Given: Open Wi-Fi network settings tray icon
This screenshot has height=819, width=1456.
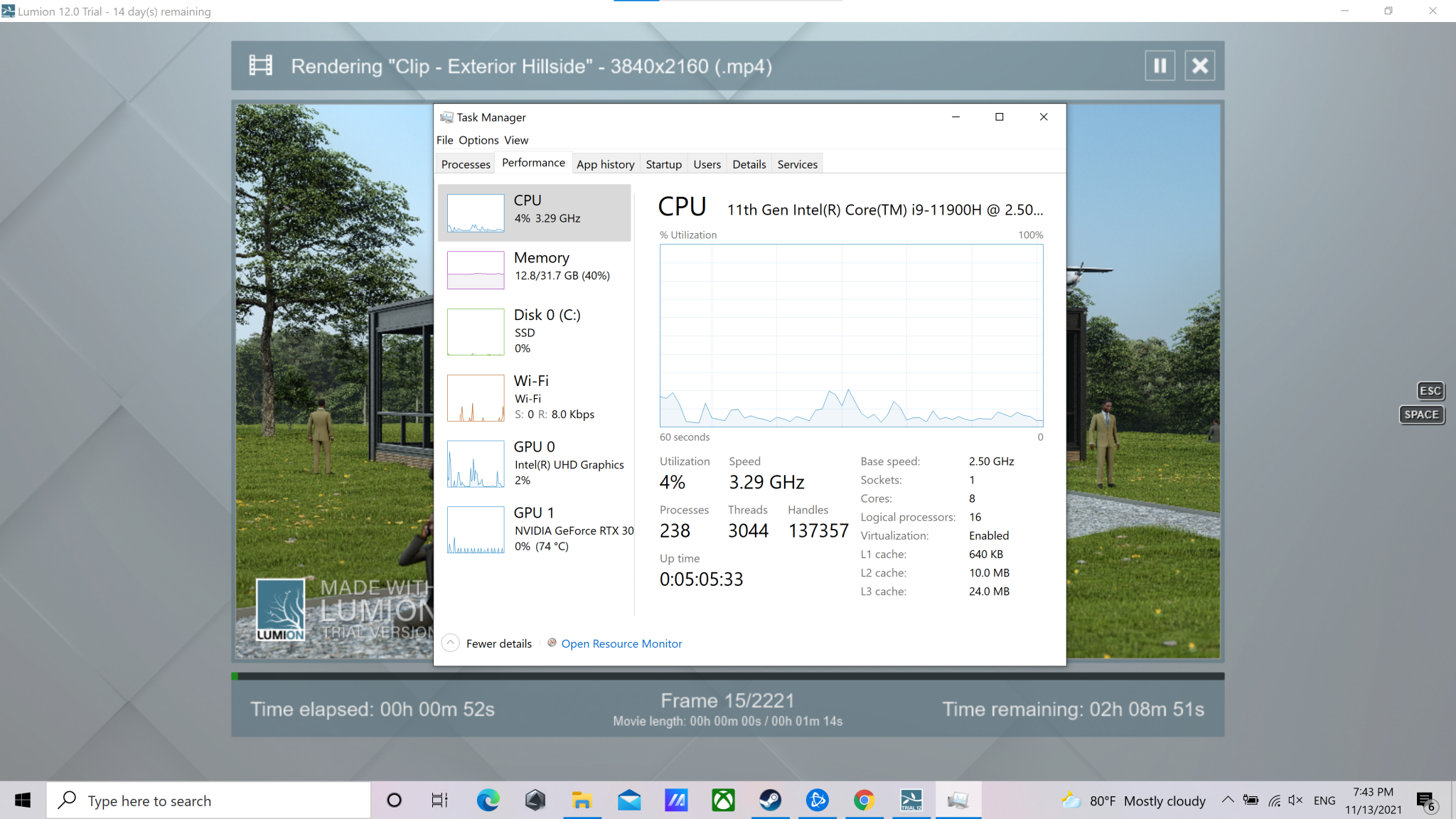Looking at the screenshot, I should pos(1274,801).
